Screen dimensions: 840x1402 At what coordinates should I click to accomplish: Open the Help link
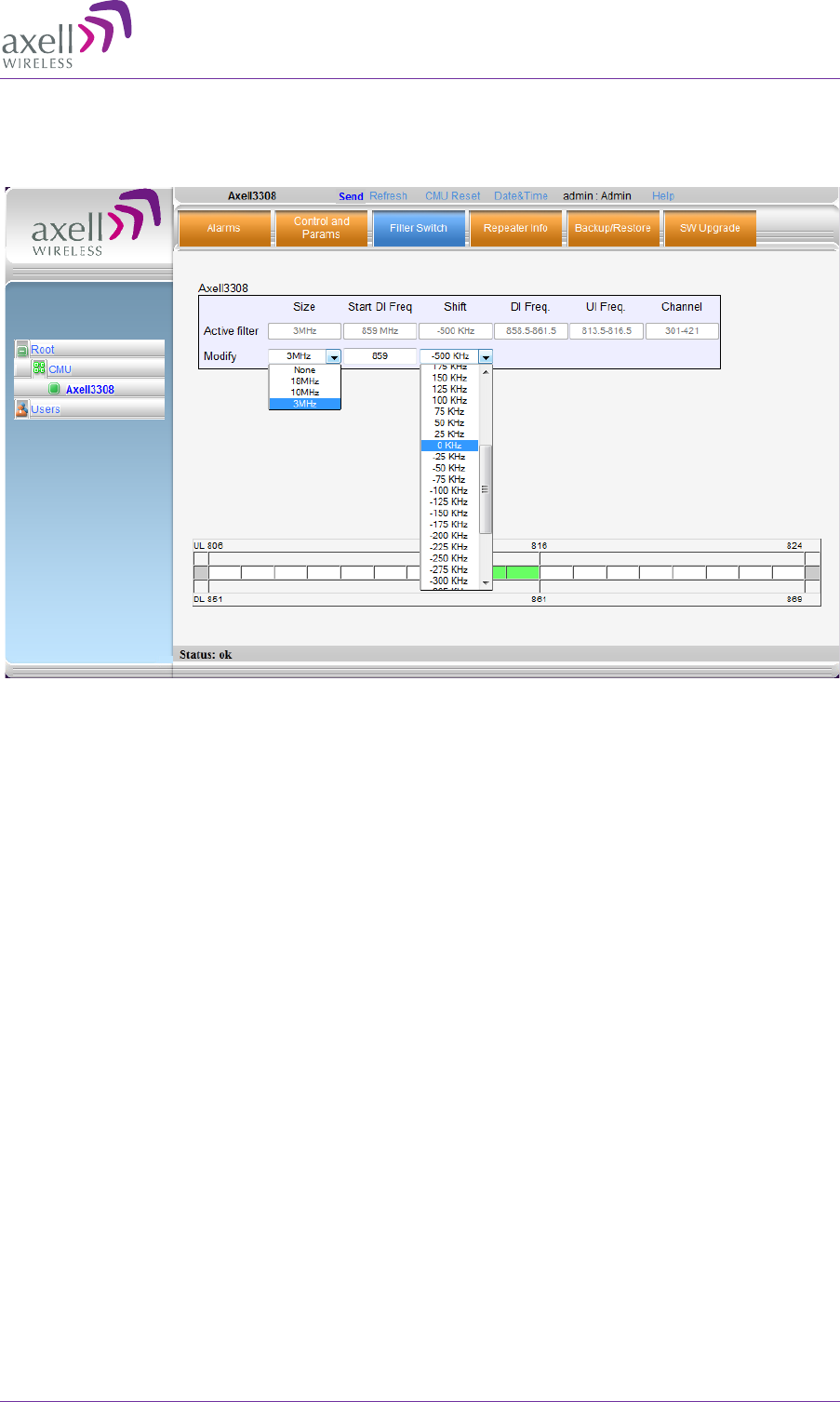[x=663, y=196]
